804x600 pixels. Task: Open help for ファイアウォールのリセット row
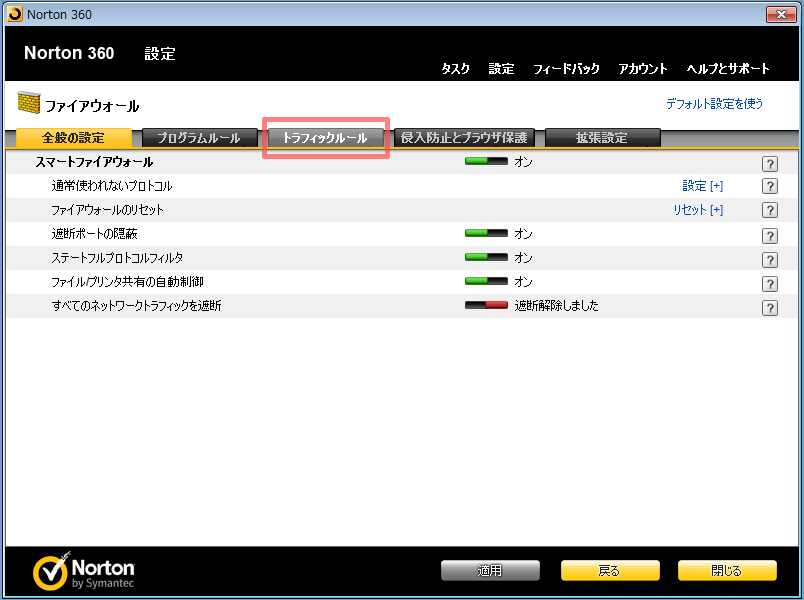770,210
